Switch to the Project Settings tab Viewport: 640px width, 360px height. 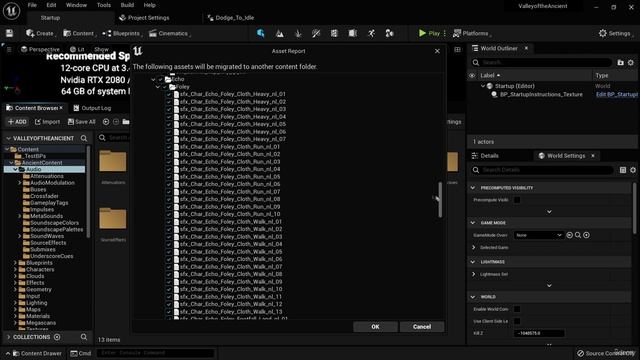point(144,18)
